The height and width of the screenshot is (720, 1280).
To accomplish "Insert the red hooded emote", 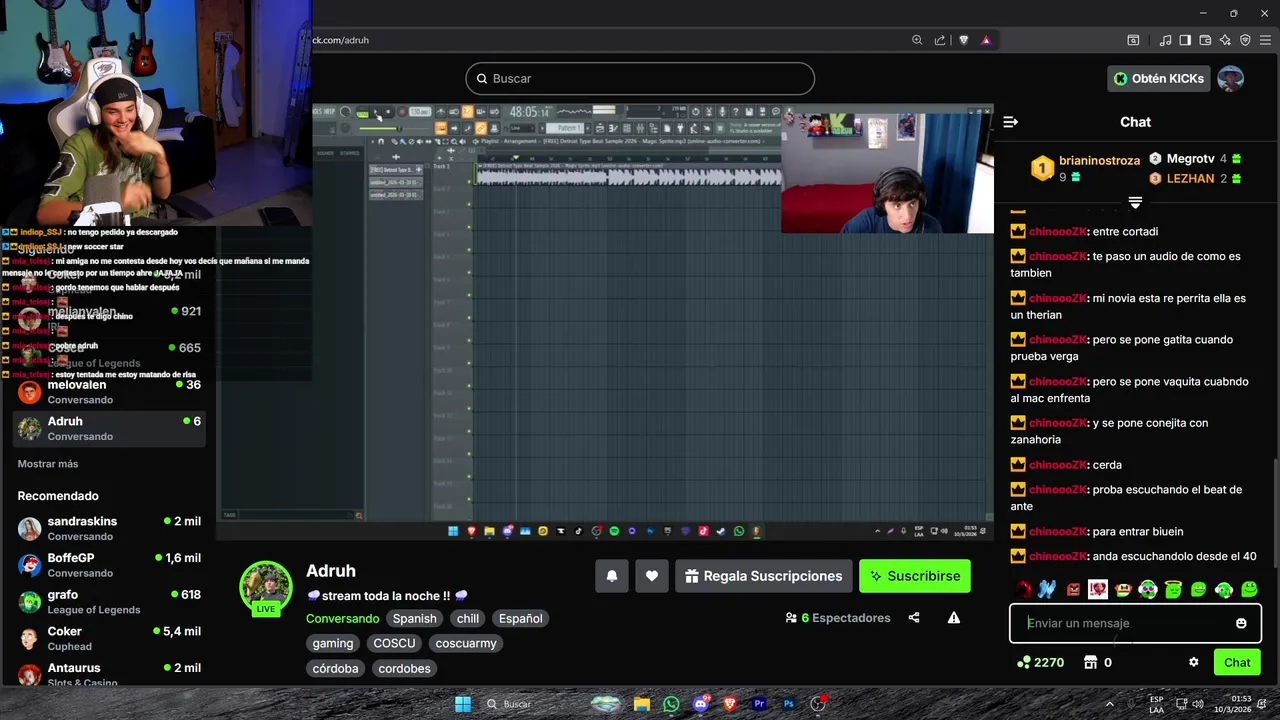I will tap(1023, 590).
